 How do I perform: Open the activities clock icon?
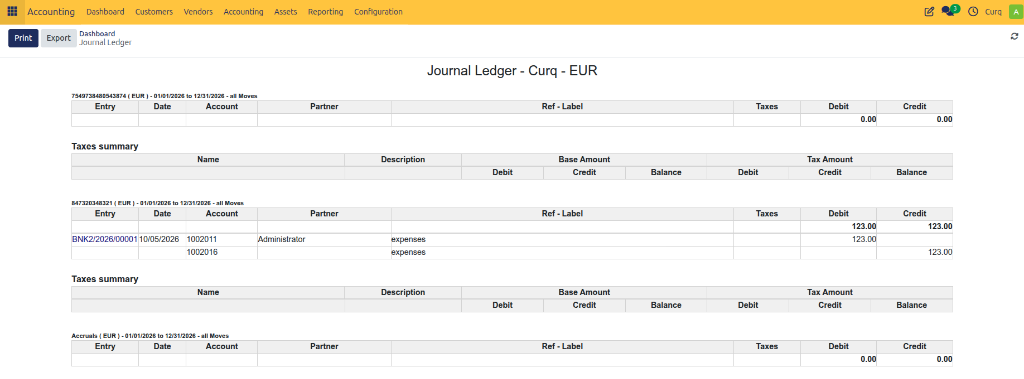coord(972,12)
